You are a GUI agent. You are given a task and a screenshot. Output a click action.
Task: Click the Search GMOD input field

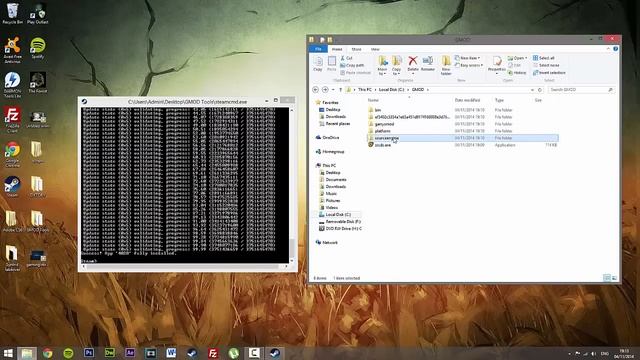[x=580, y=89]
